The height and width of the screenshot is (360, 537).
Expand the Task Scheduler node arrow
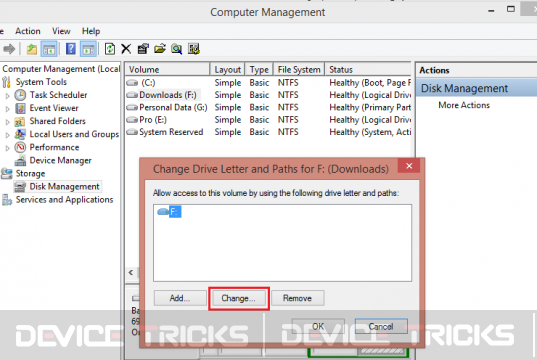tap(8, 96)
